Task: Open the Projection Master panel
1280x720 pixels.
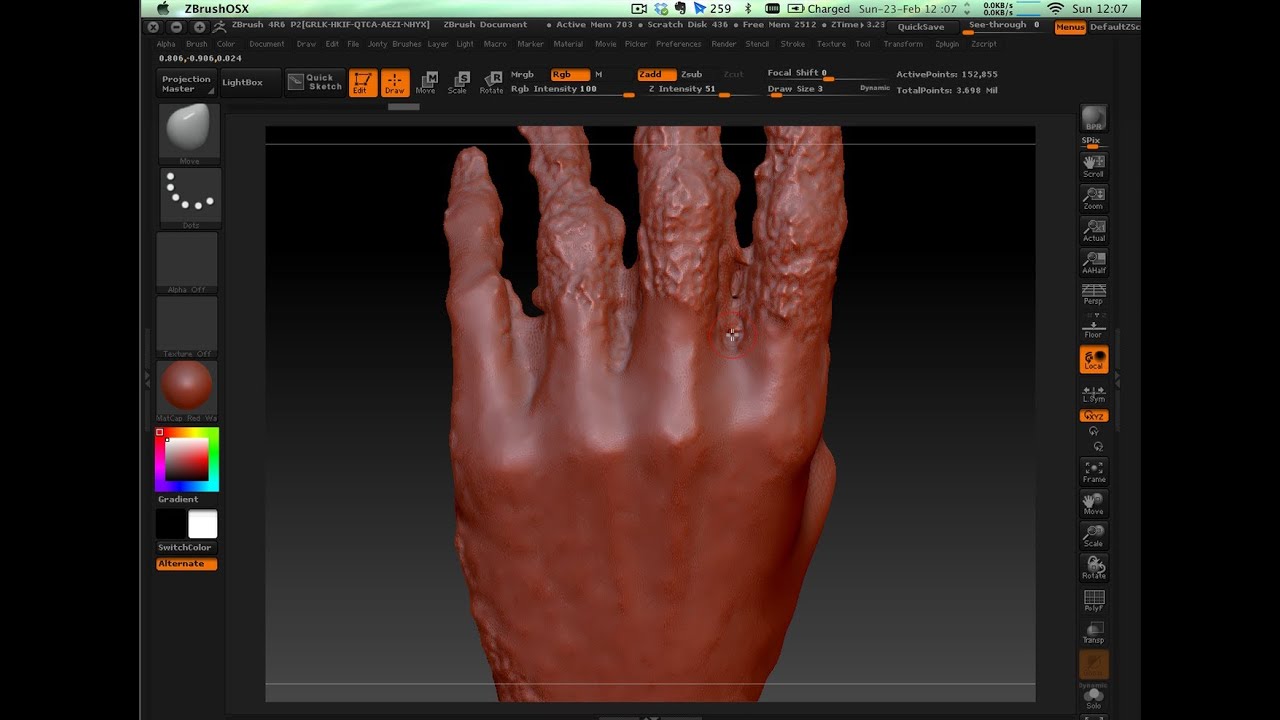Action: 187,83
